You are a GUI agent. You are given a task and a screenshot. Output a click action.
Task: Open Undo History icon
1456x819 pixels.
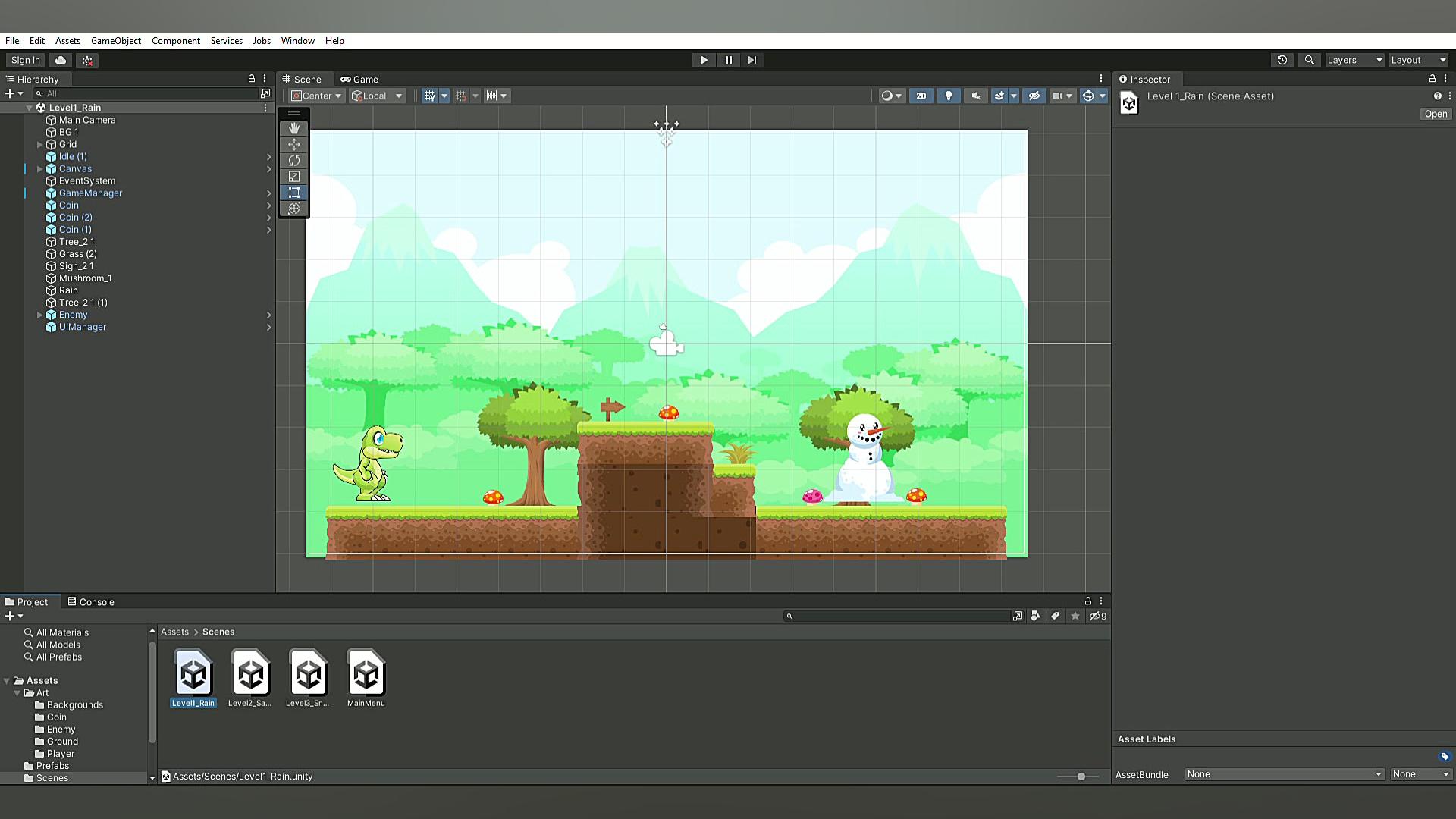(x=1282, y=60)
